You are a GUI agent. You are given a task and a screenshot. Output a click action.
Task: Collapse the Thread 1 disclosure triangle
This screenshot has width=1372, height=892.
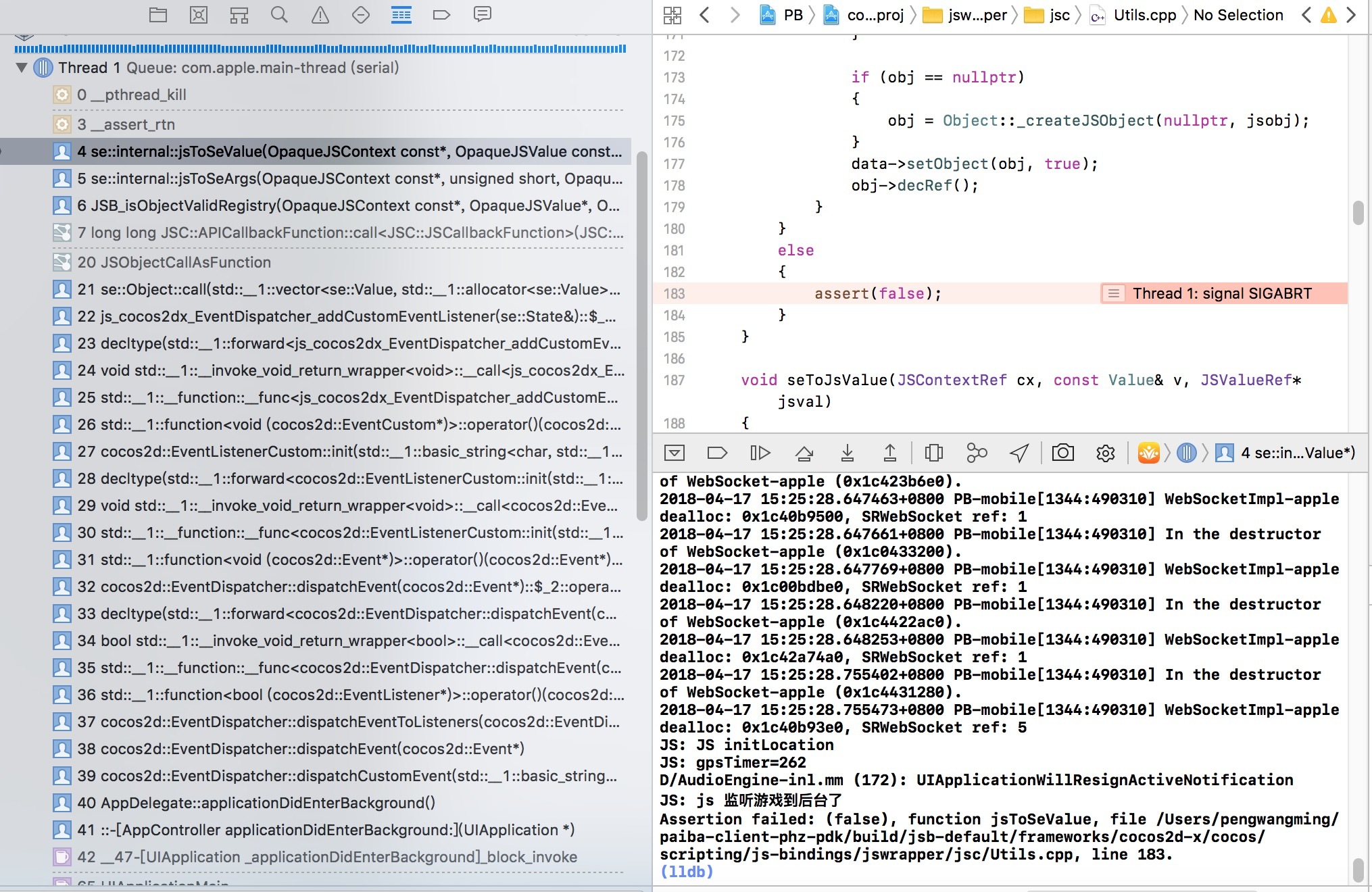[22, 68]
